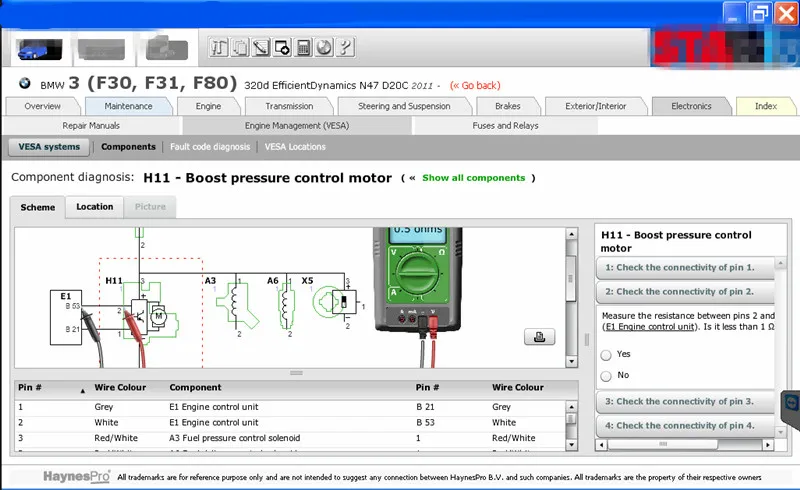Switch to the Electronics tab
The height and width of the screenshot is (490, 800).
(x=691, y=106)
